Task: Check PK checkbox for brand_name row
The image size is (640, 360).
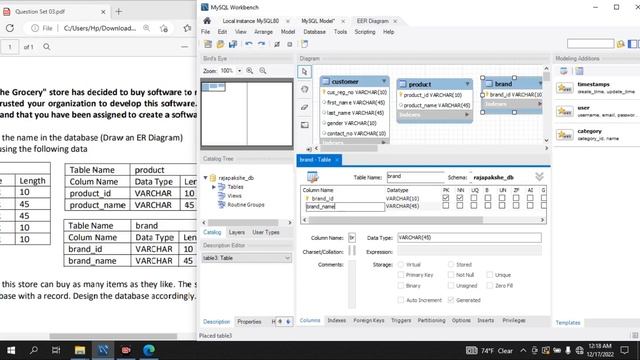Action: point(446,206)
